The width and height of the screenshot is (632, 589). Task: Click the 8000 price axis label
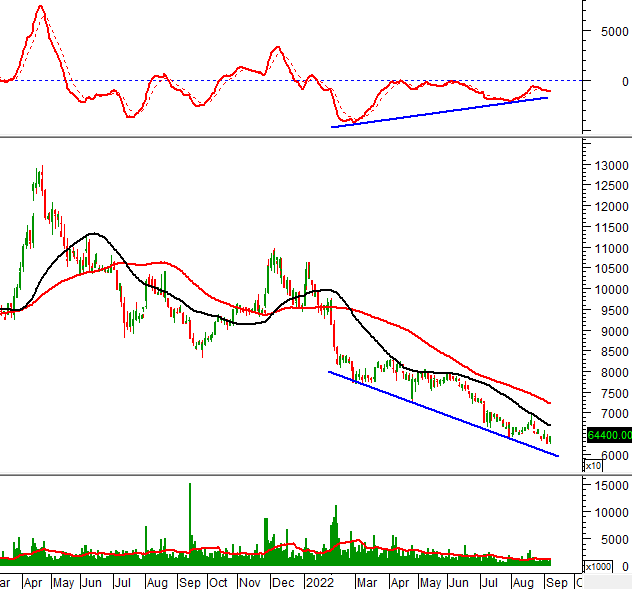coord(603,373)
